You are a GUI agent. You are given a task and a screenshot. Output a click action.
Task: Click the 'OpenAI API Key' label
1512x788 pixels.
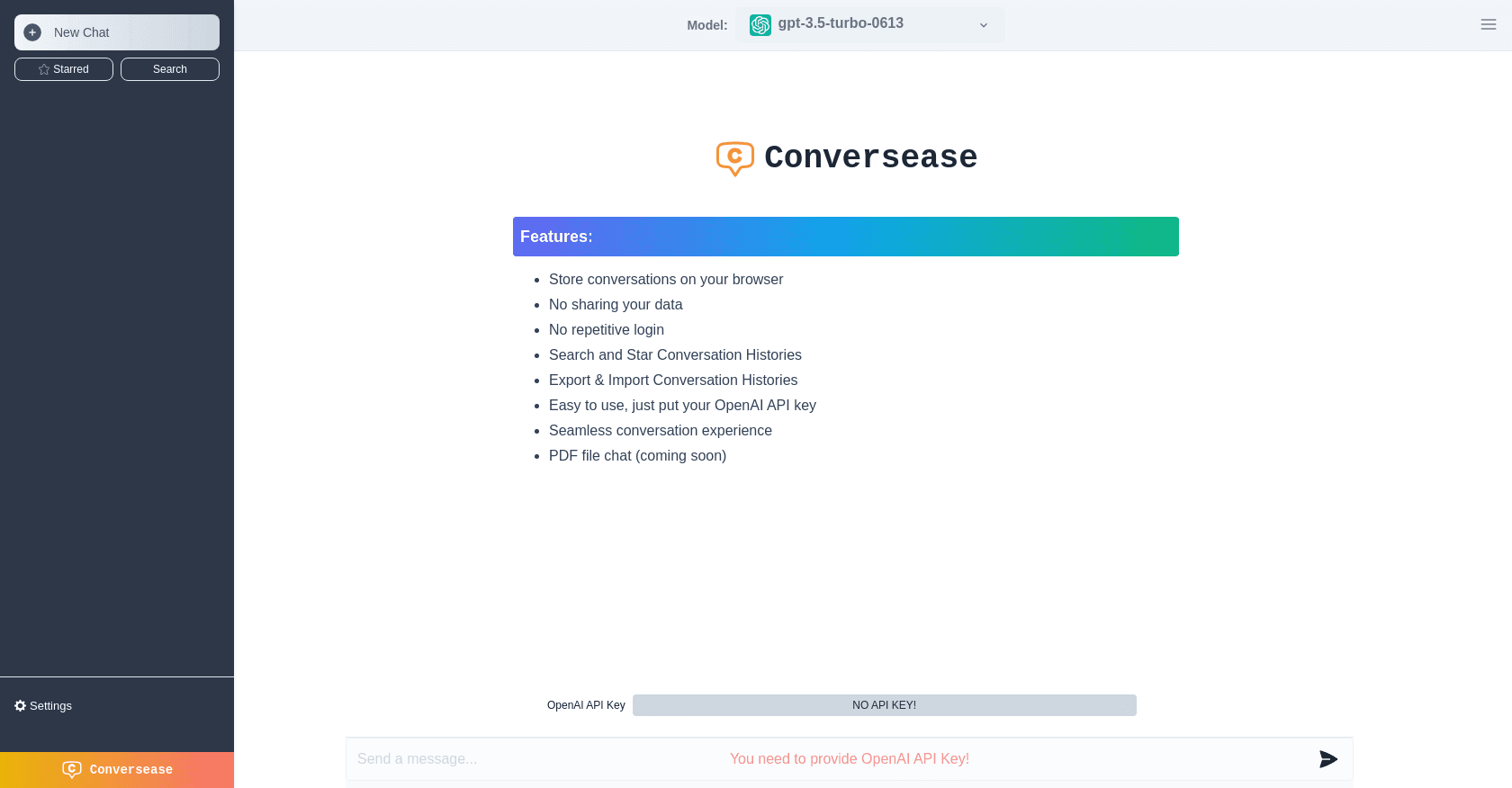[586, 705]
